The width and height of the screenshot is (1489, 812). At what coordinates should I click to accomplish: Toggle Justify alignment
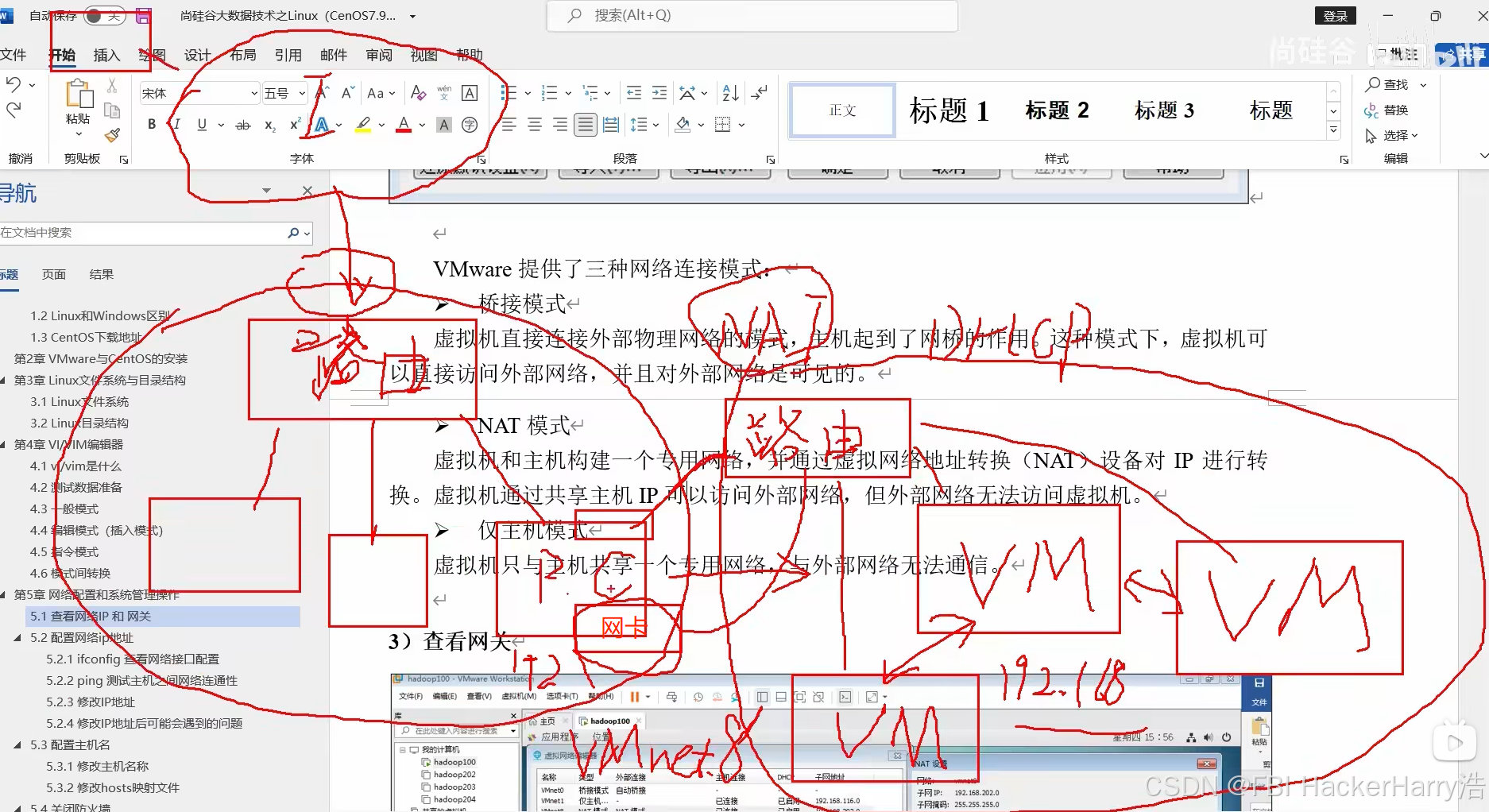click(586, 125)
